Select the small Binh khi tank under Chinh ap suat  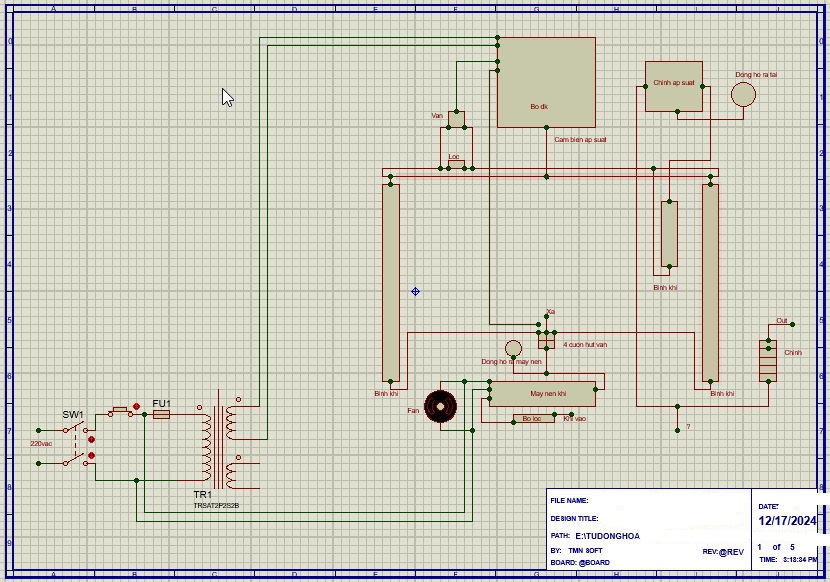pos(669,234)
